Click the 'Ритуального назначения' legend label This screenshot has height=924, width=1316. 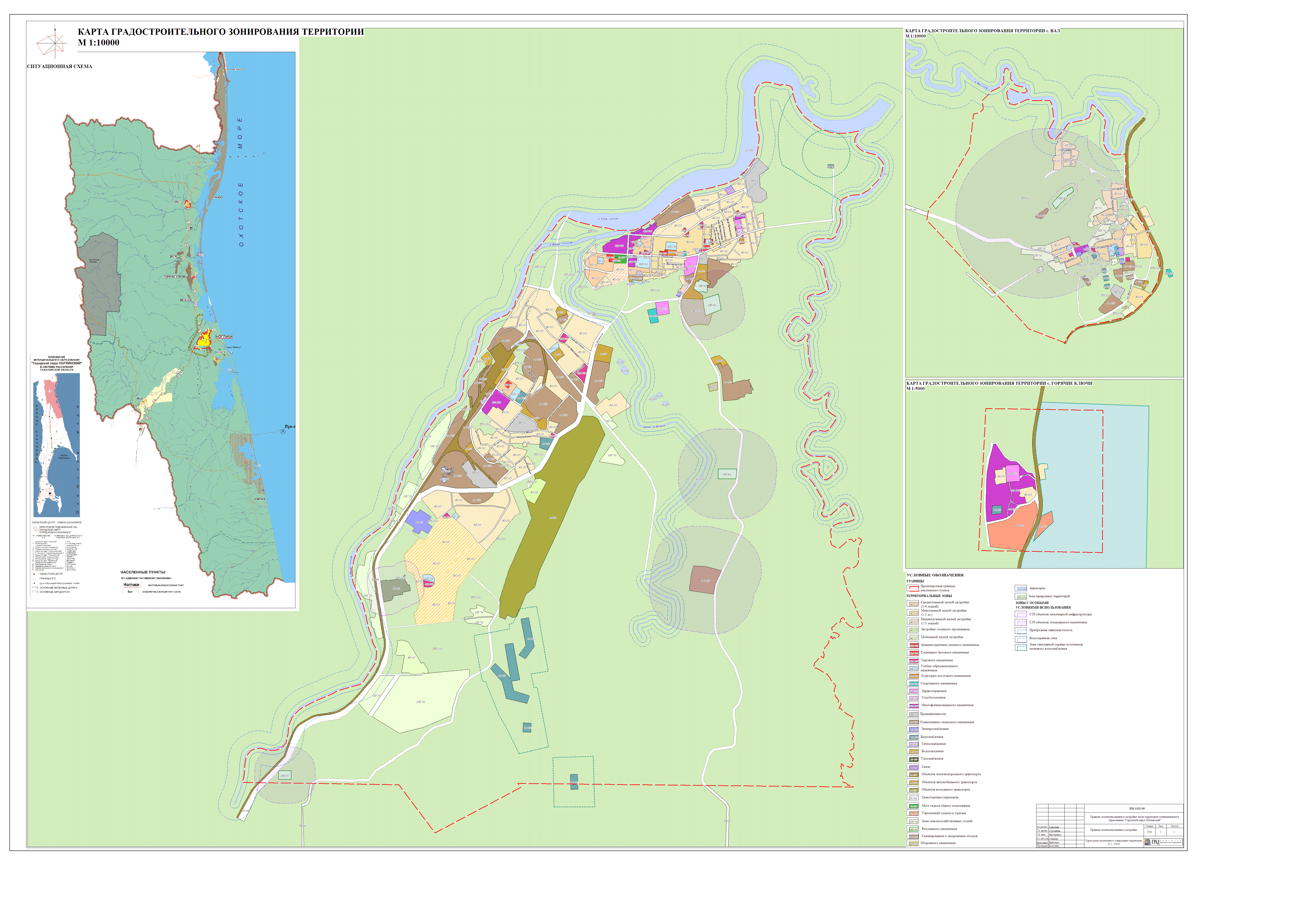coord(939,829)
